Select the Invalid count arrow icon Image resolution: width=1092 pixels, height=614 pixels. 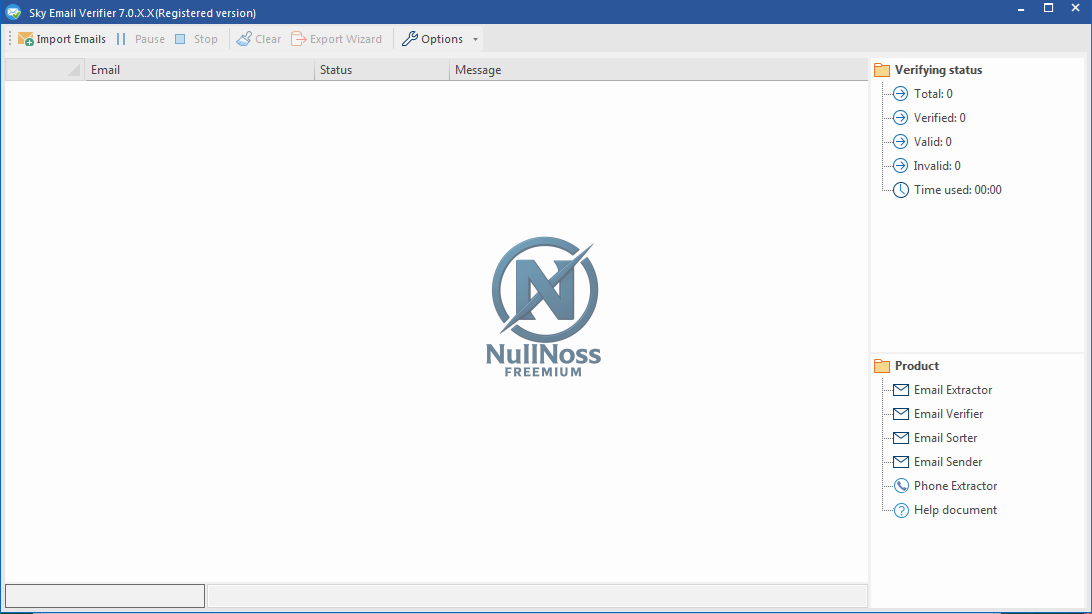pyautogui.click(x=901, y=166)
